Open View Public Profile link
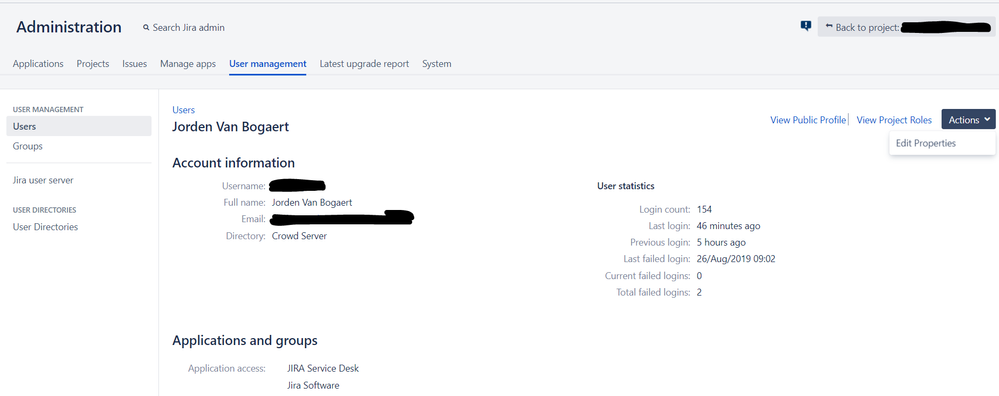 (x=808, y=120)
